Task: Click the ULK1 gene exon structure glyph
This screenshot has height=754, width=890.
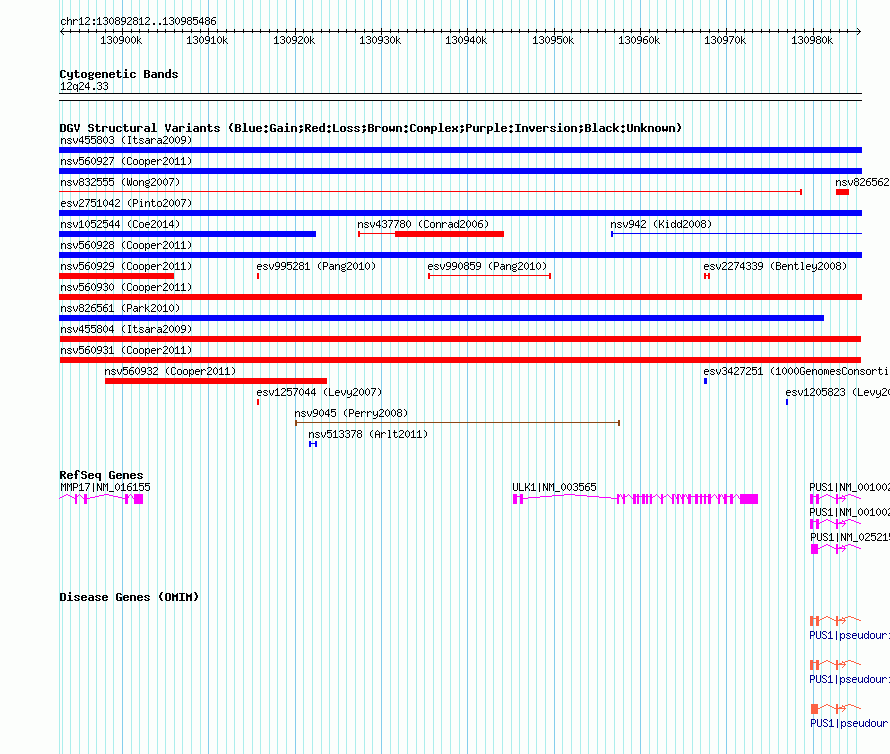Action: click(x=635, y=499)
